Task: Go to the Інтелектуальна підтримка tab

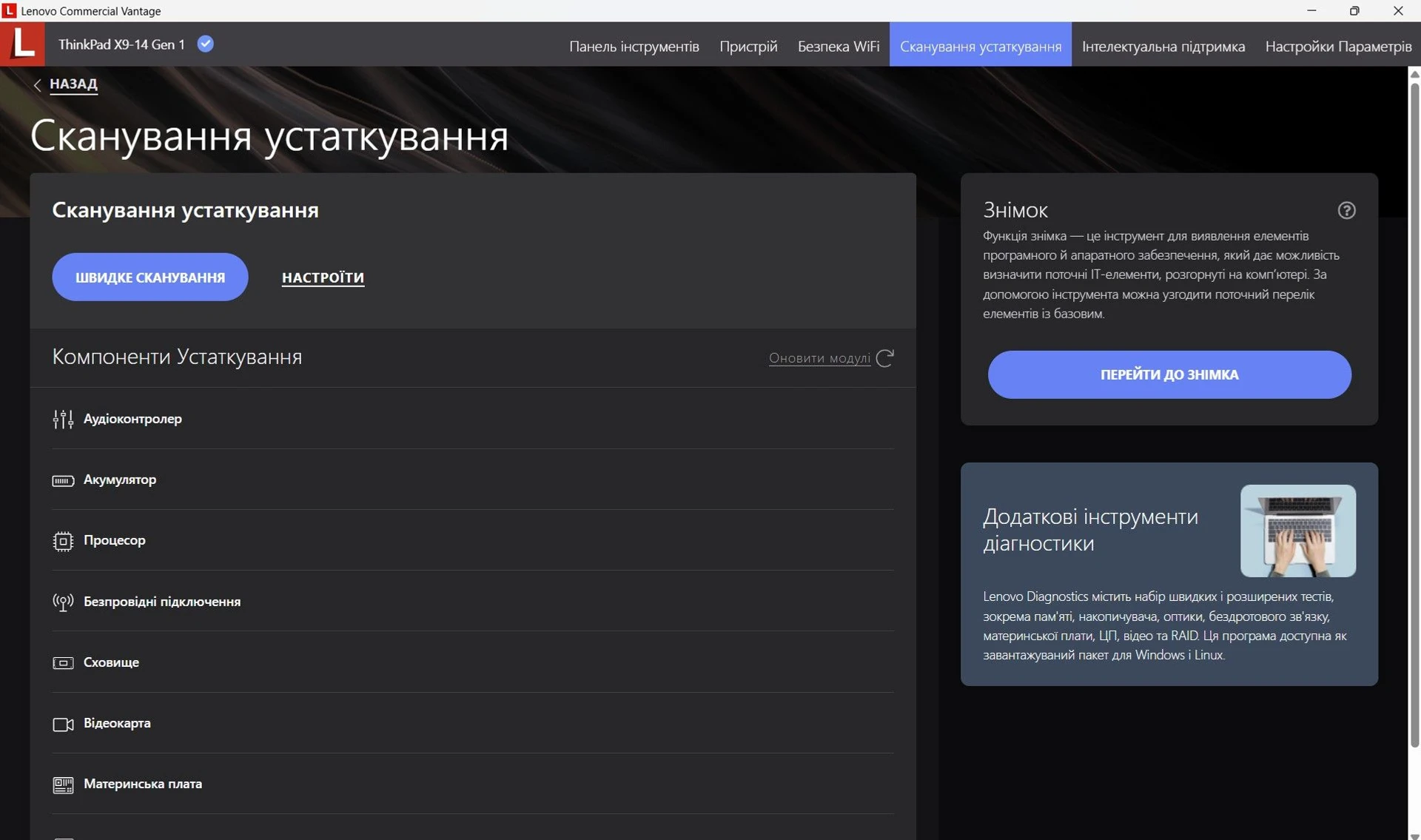Action: tap(1163, 46)
